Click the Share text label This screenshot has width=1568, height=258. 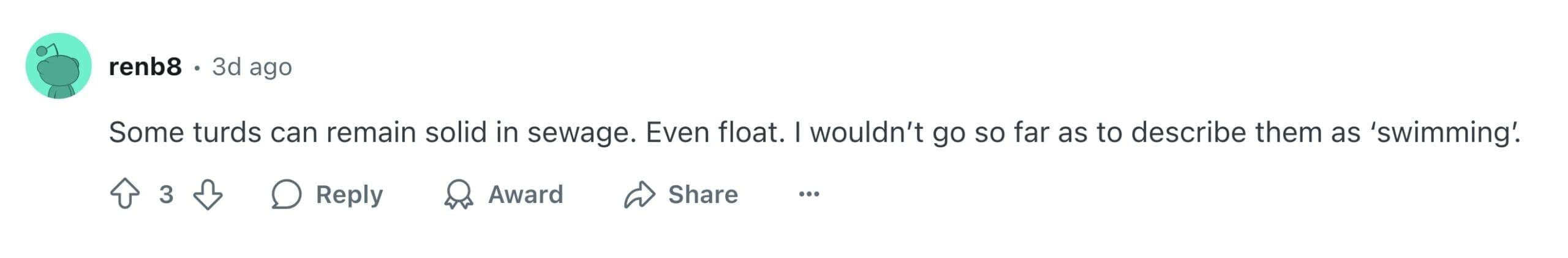(703, 194)
